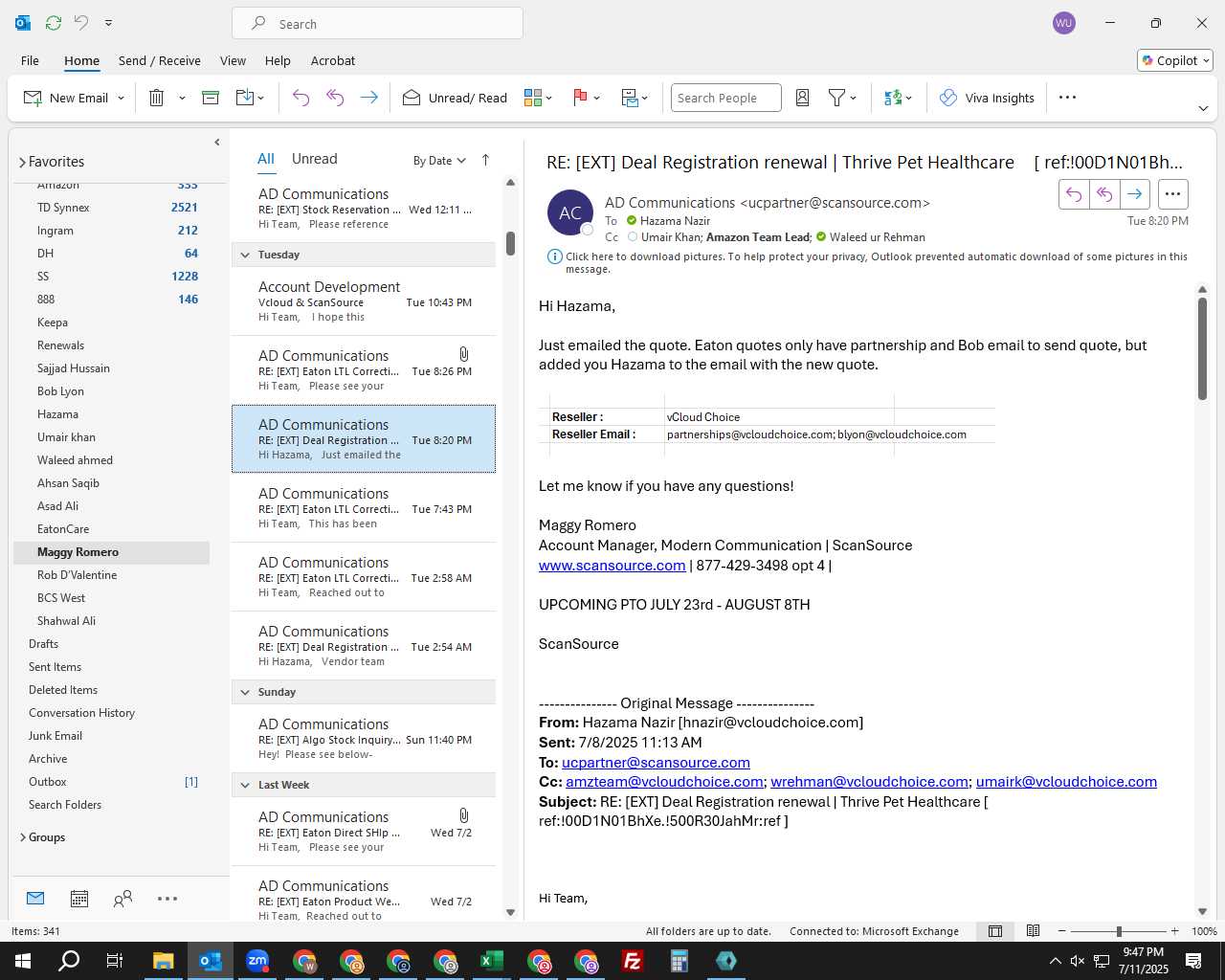Viewport: 1225px width, 980px height.
Task: Click the amzteam@vcloudchoice.com link
Action: click(664, 782)
